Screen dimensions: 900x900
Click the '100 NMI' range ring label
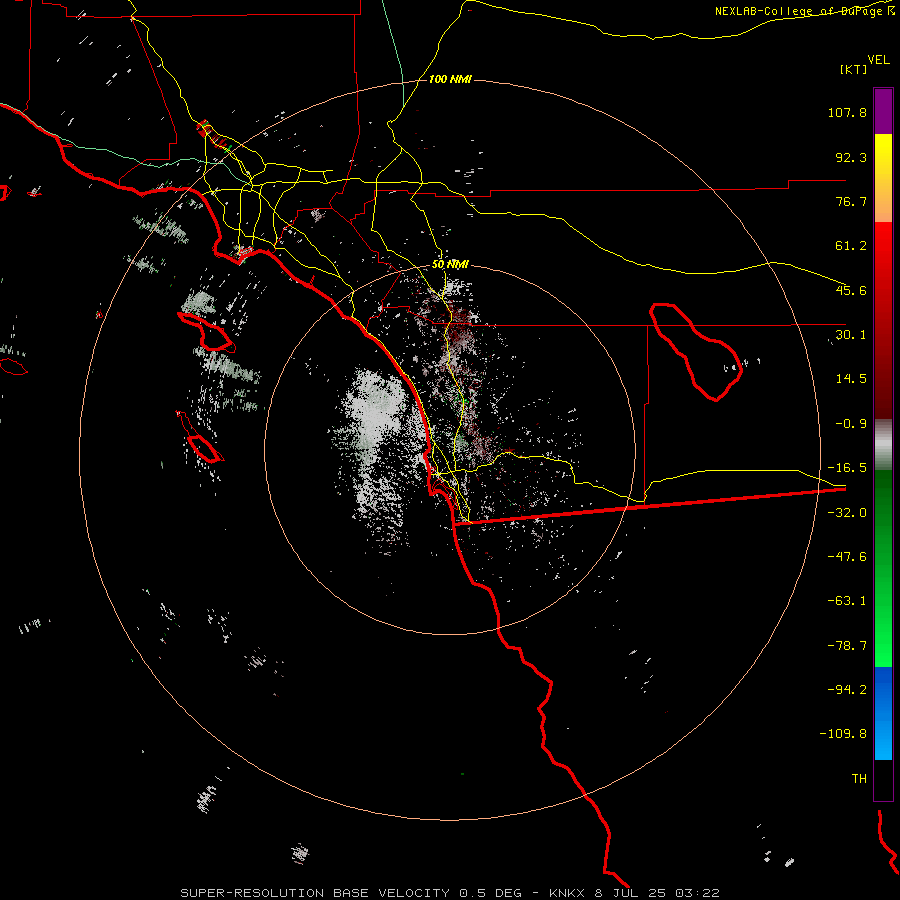(x=450, y=79)
